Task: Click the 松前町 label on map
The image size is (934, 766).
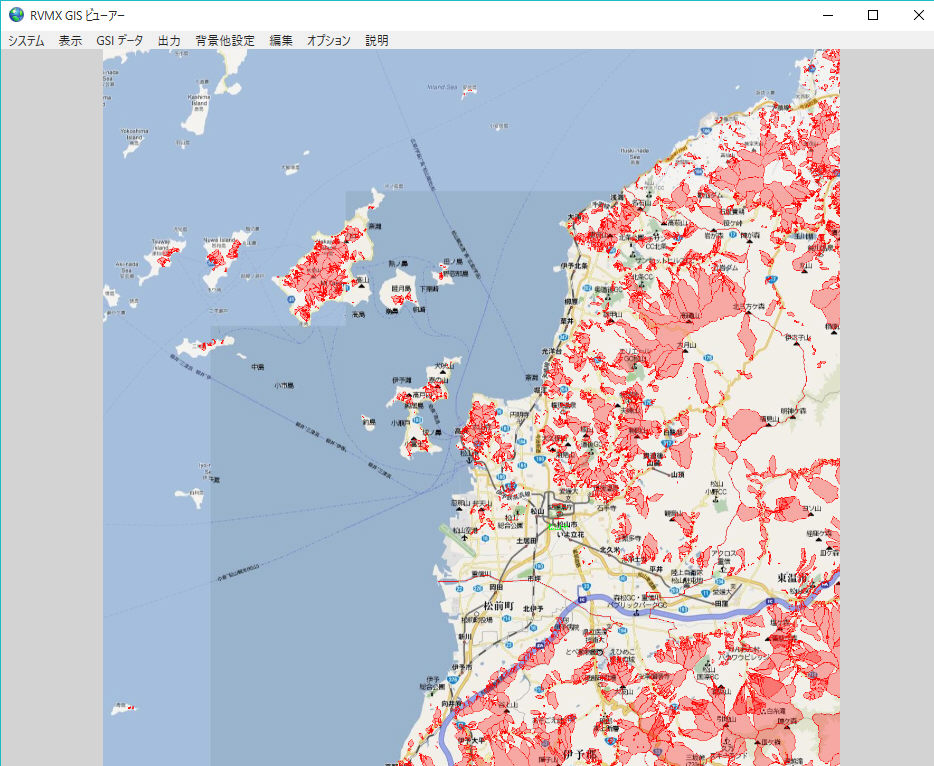Action: 497,606
